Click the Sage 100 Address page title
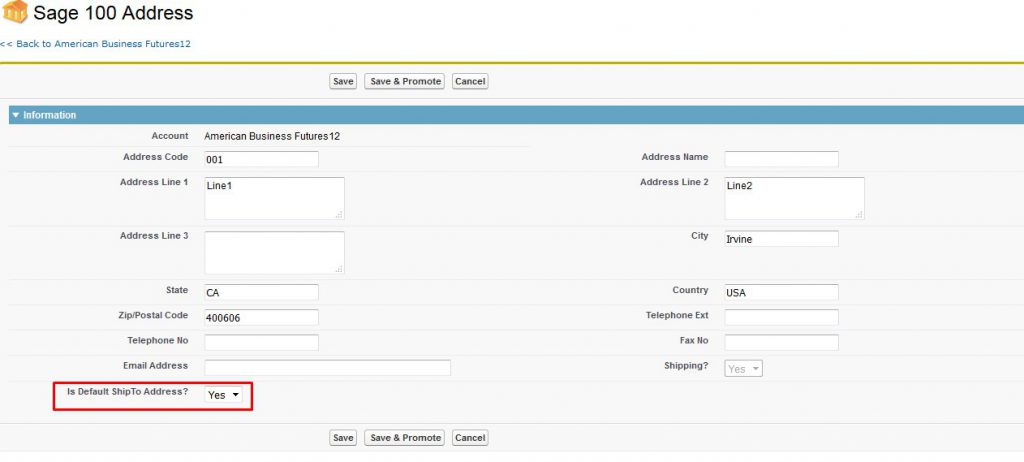The height and width of the screenshot is (462, 1024). tap(113, 12)
